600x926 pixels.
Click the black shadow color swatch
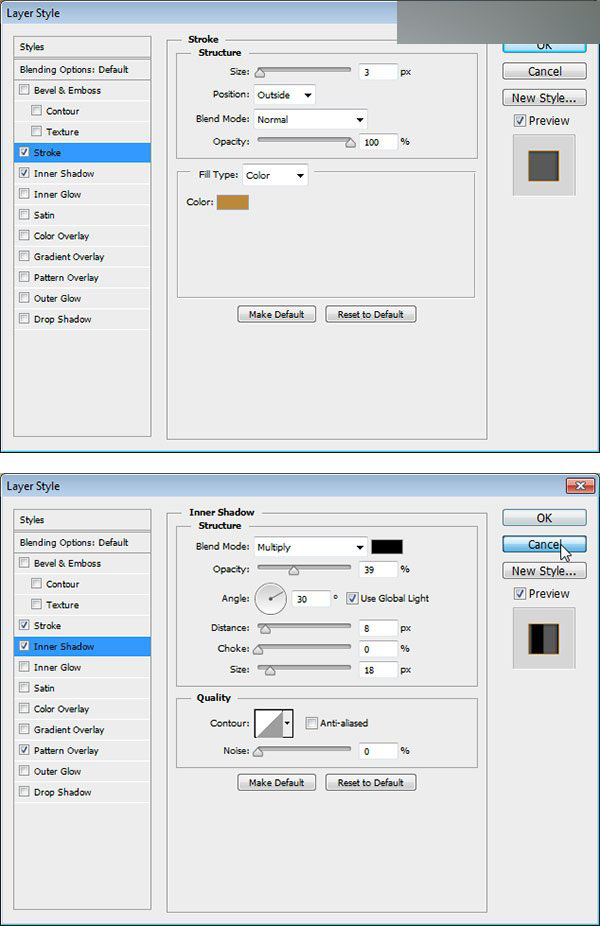pyautogui.click(x=387, y=547)
